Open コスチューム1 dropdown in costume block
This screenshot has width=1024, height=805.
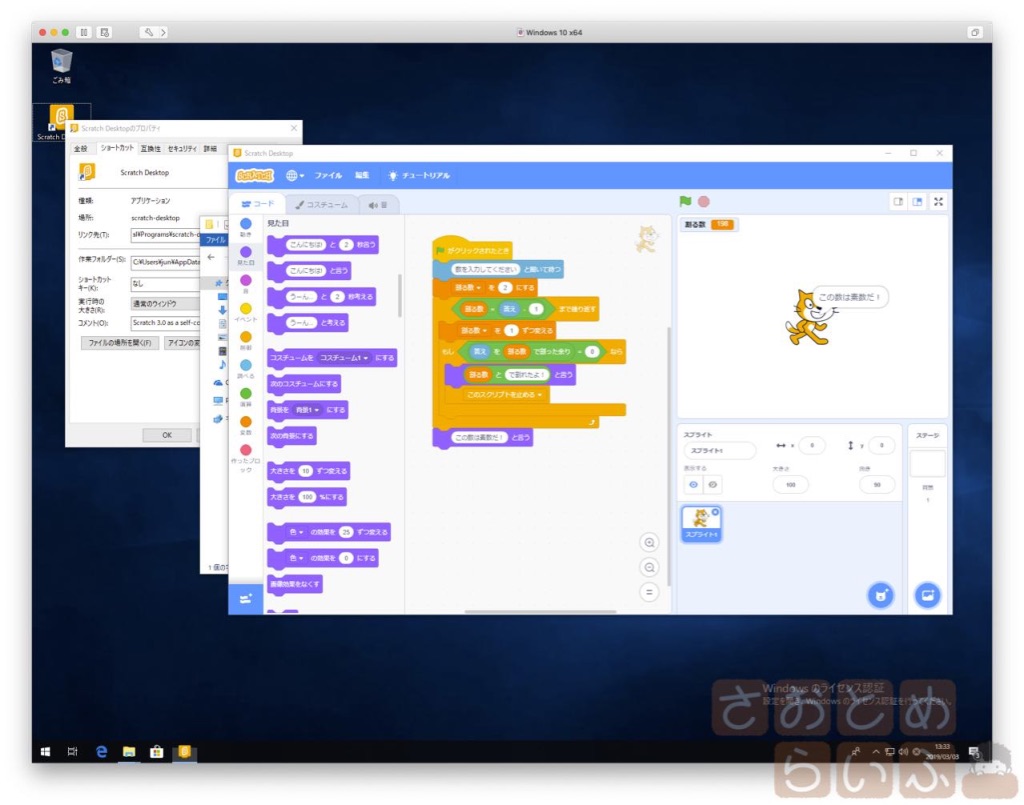[345, 358]
